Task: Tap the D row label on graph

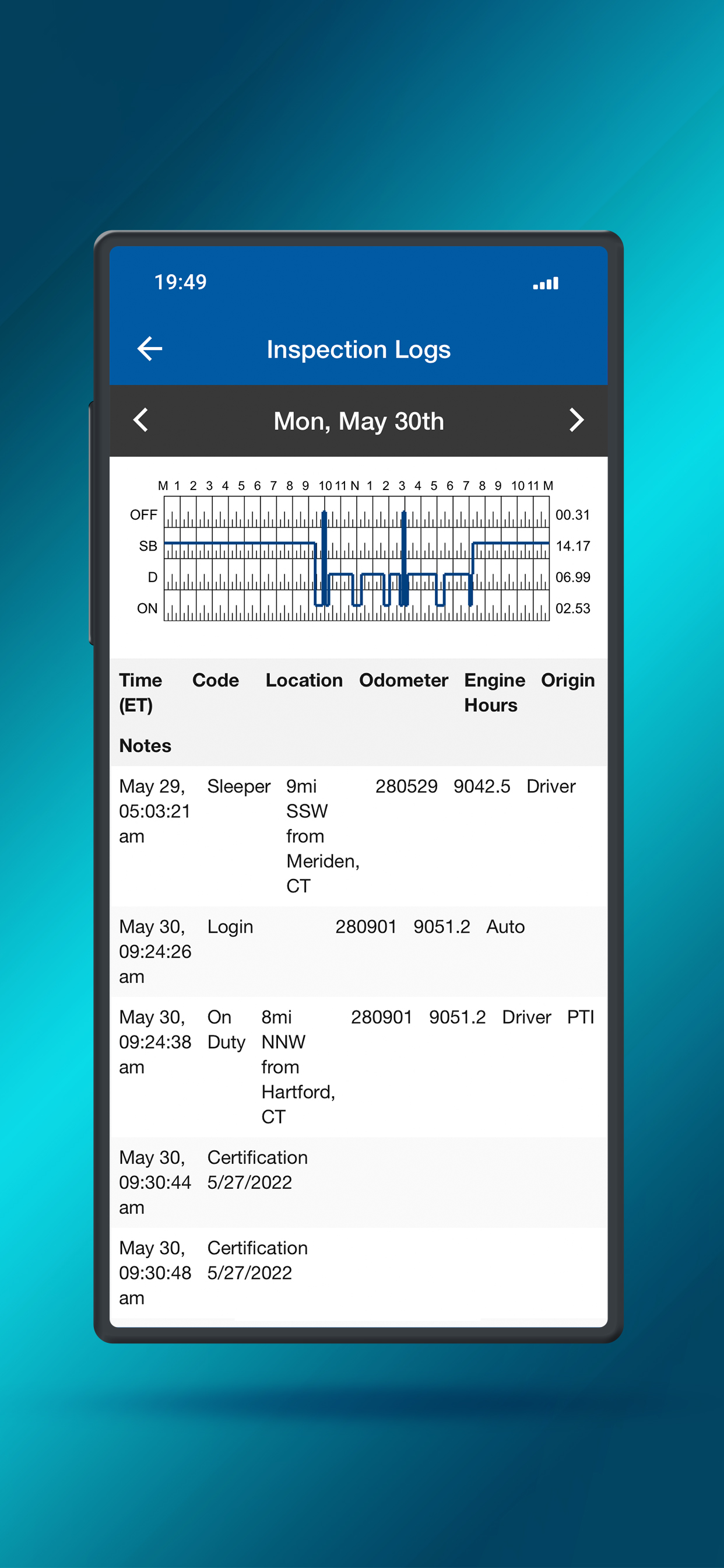Action: (x=153, y=577)
